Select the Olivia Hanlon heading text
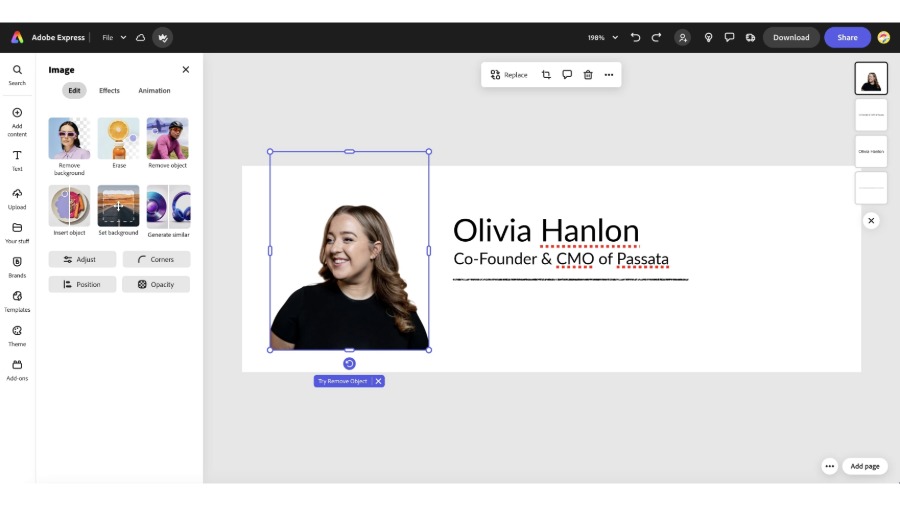Image resolution: width=900 pixels, height=506 pixels. coord(546,231)
